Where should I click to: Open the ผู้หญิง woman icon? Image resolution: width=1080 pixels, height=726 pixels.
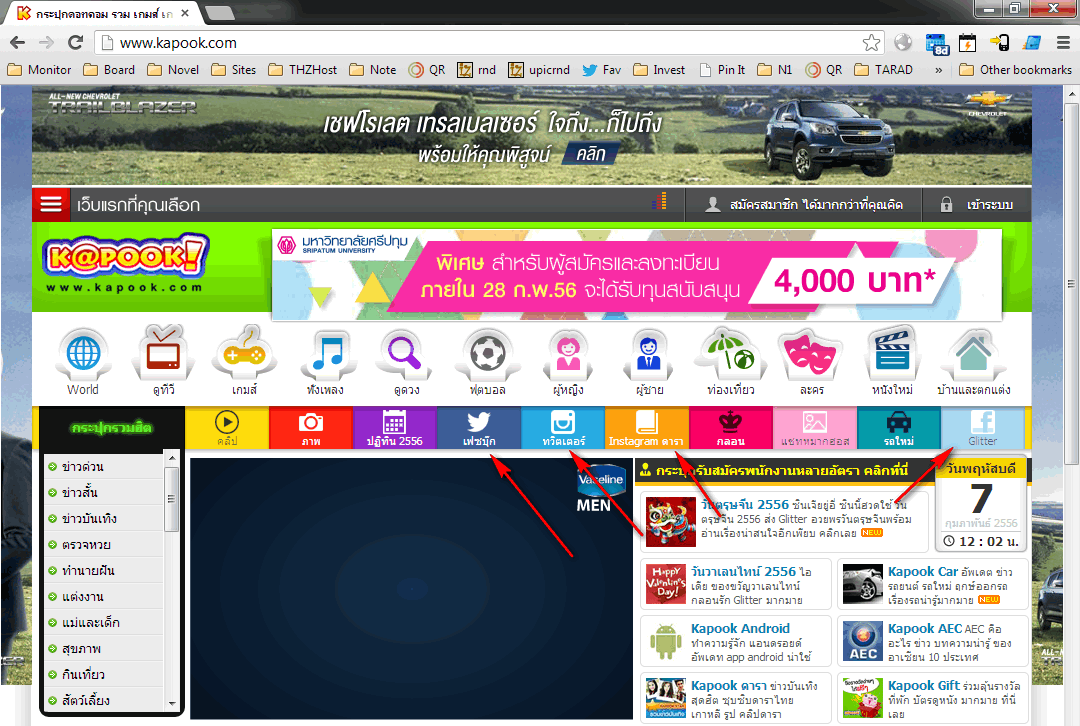[x=568, y=355]
